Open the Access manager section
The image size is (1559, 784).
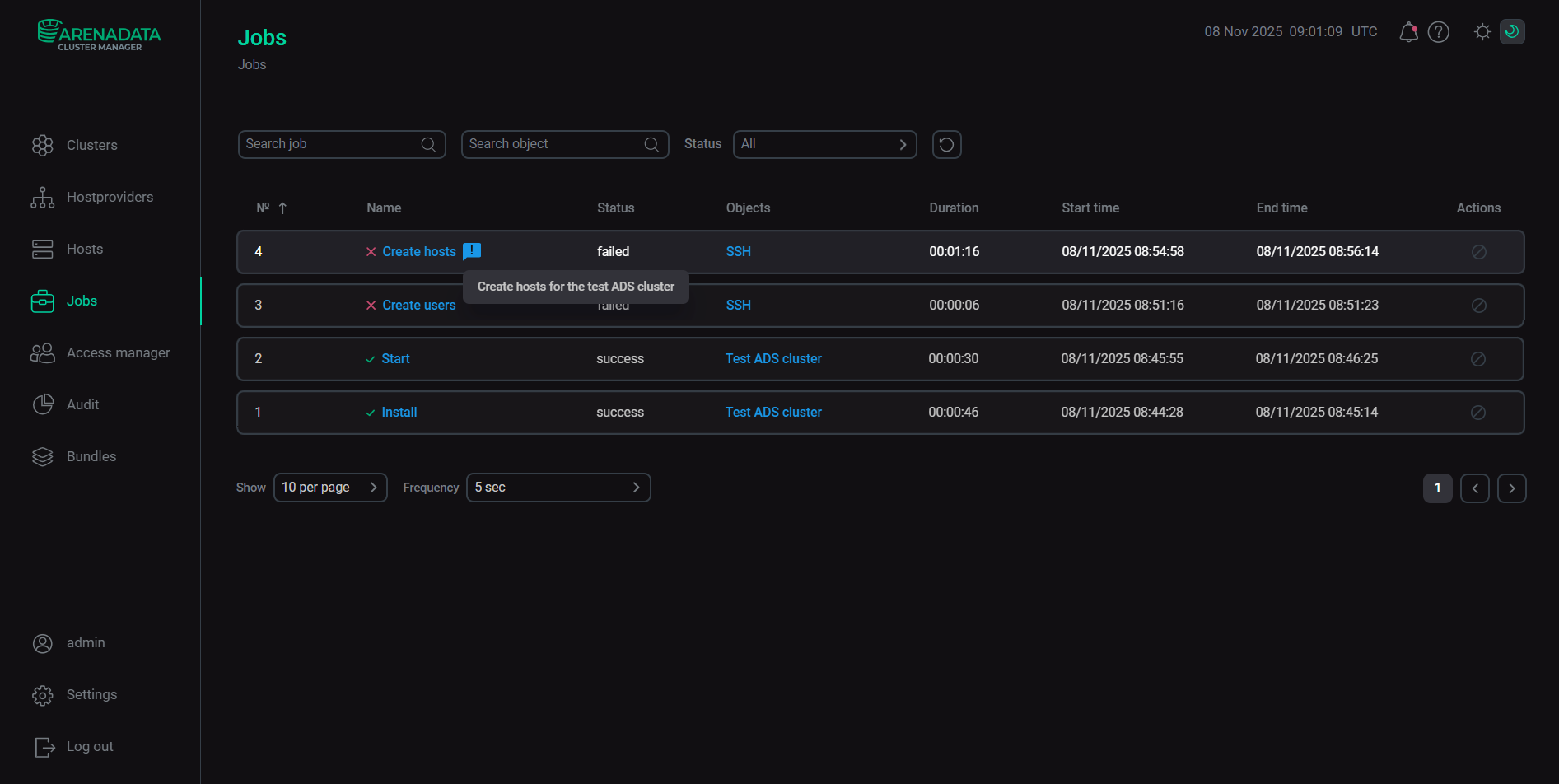coord(119,352)
